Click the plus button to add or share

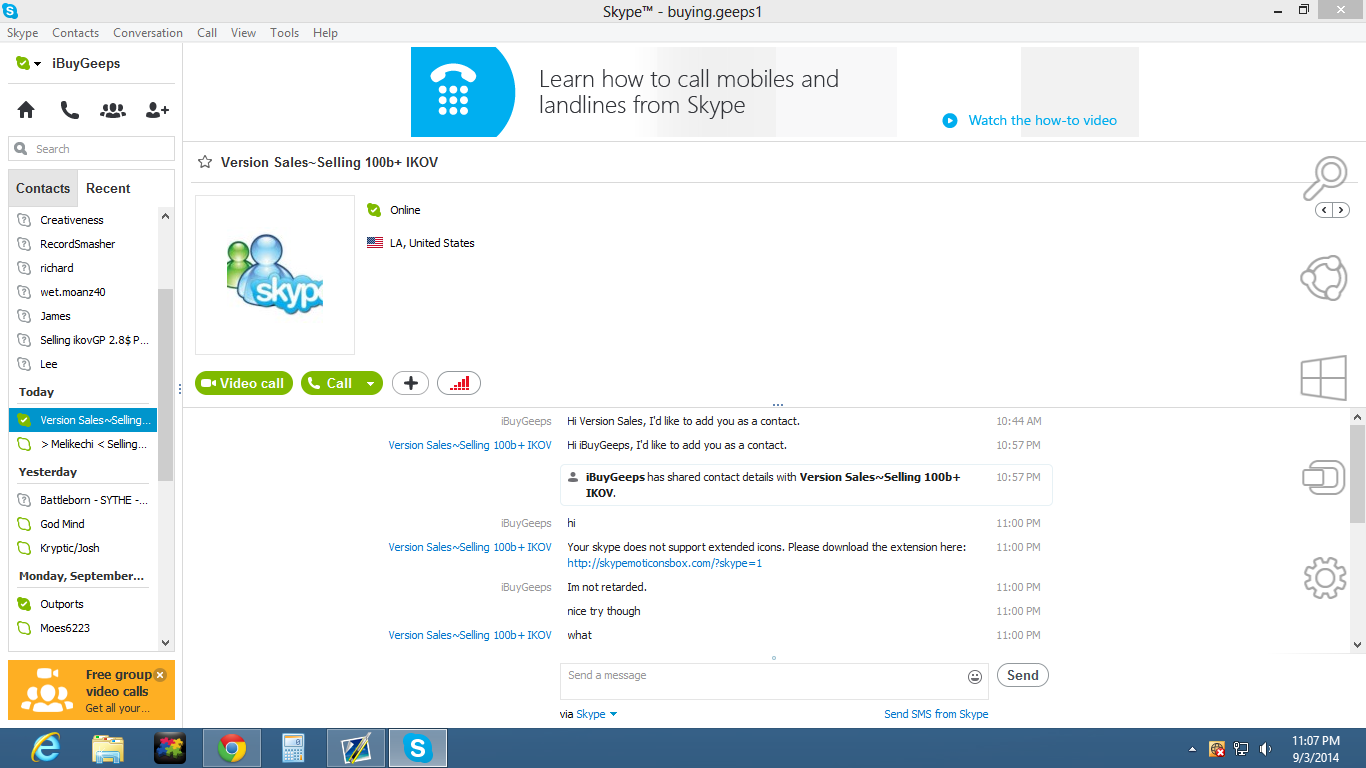pos(410,383)
